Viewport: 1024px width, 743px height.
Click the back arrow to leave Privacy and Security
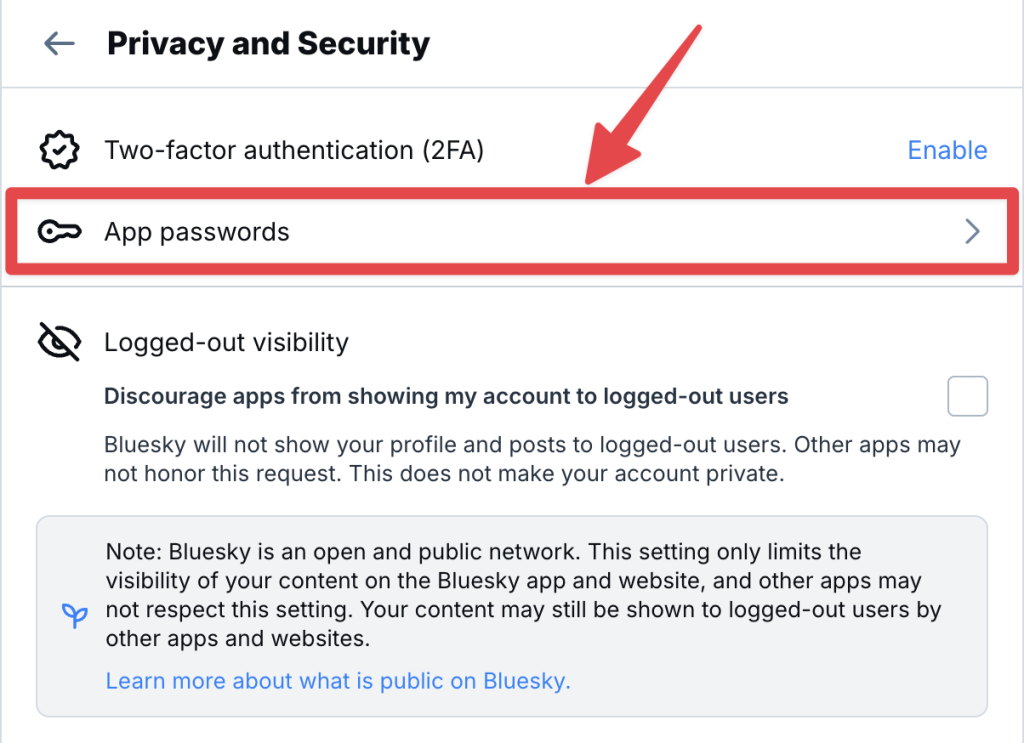point(58,43)
